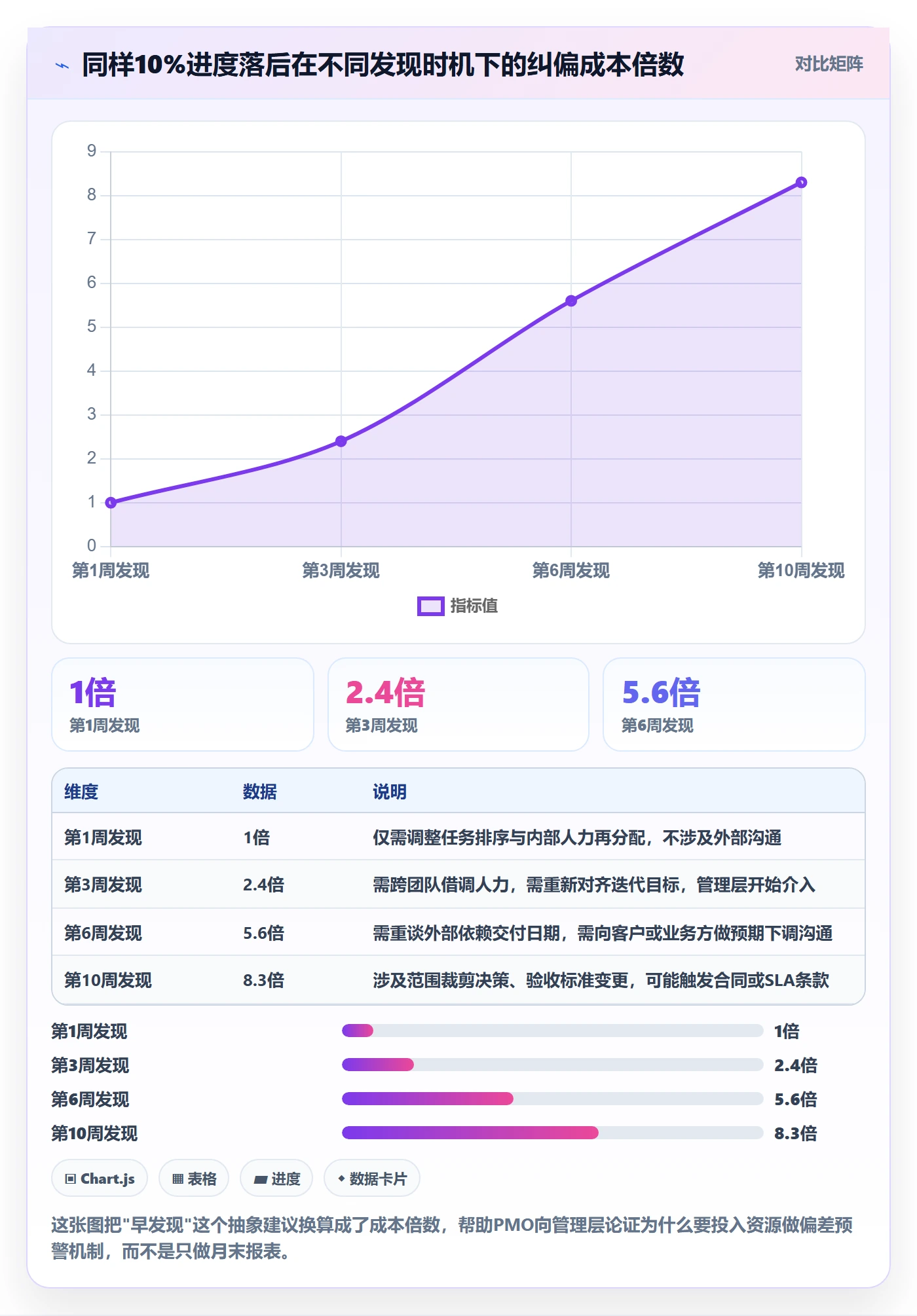Select the 表格 tag
This screenshot has height=1316, width=917.
tap(194, 1179)
